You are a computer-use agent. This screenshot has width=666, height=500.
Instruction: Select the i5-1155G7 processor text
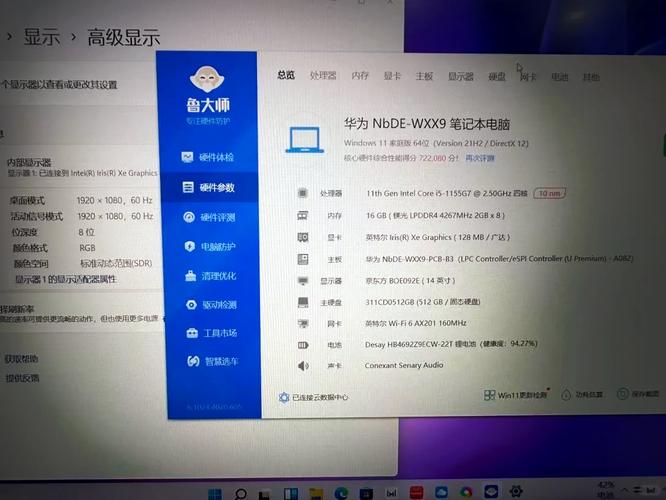(x=447, y=193)
